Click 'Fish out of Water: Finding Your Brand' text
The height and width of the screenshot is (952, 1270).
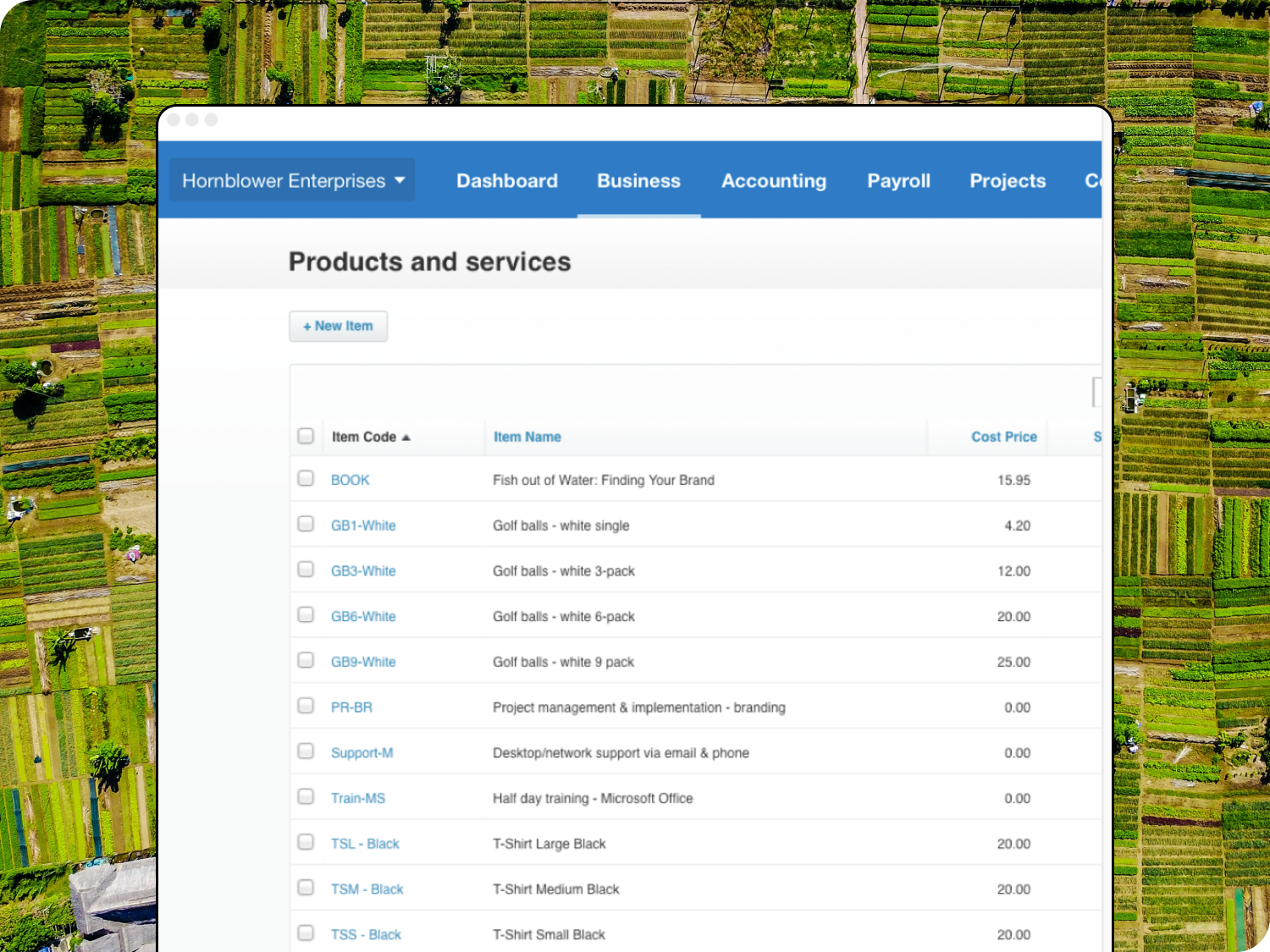pos(604,480)
